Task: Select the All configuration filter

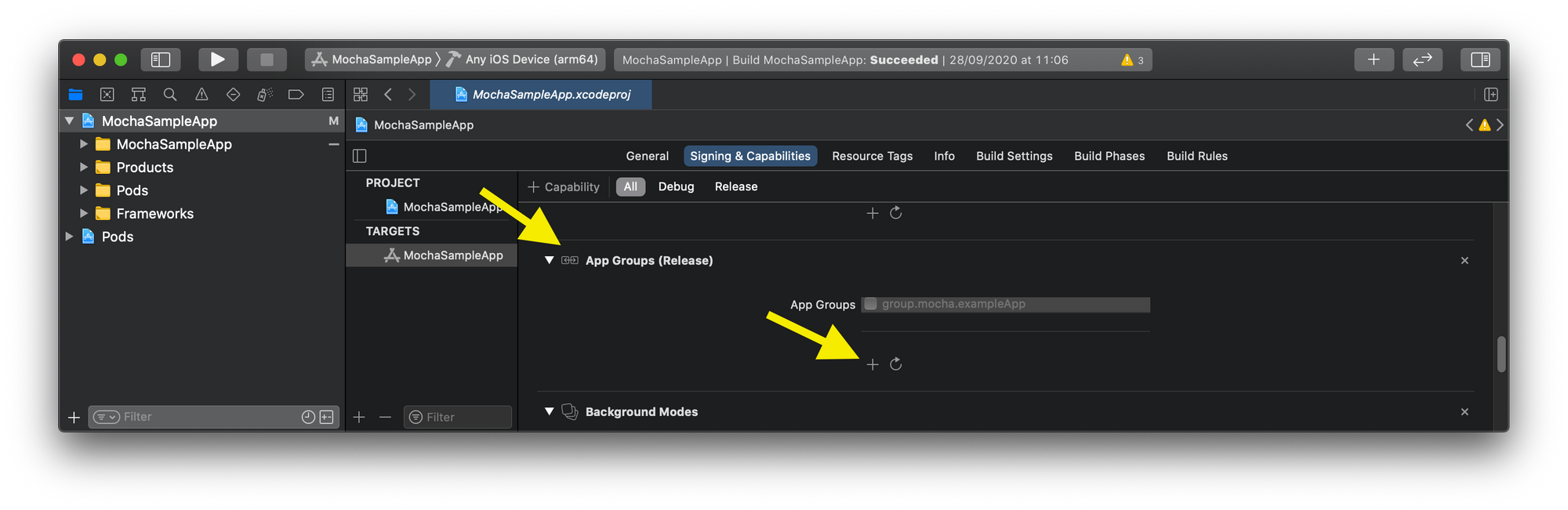Action: point(630,187)
